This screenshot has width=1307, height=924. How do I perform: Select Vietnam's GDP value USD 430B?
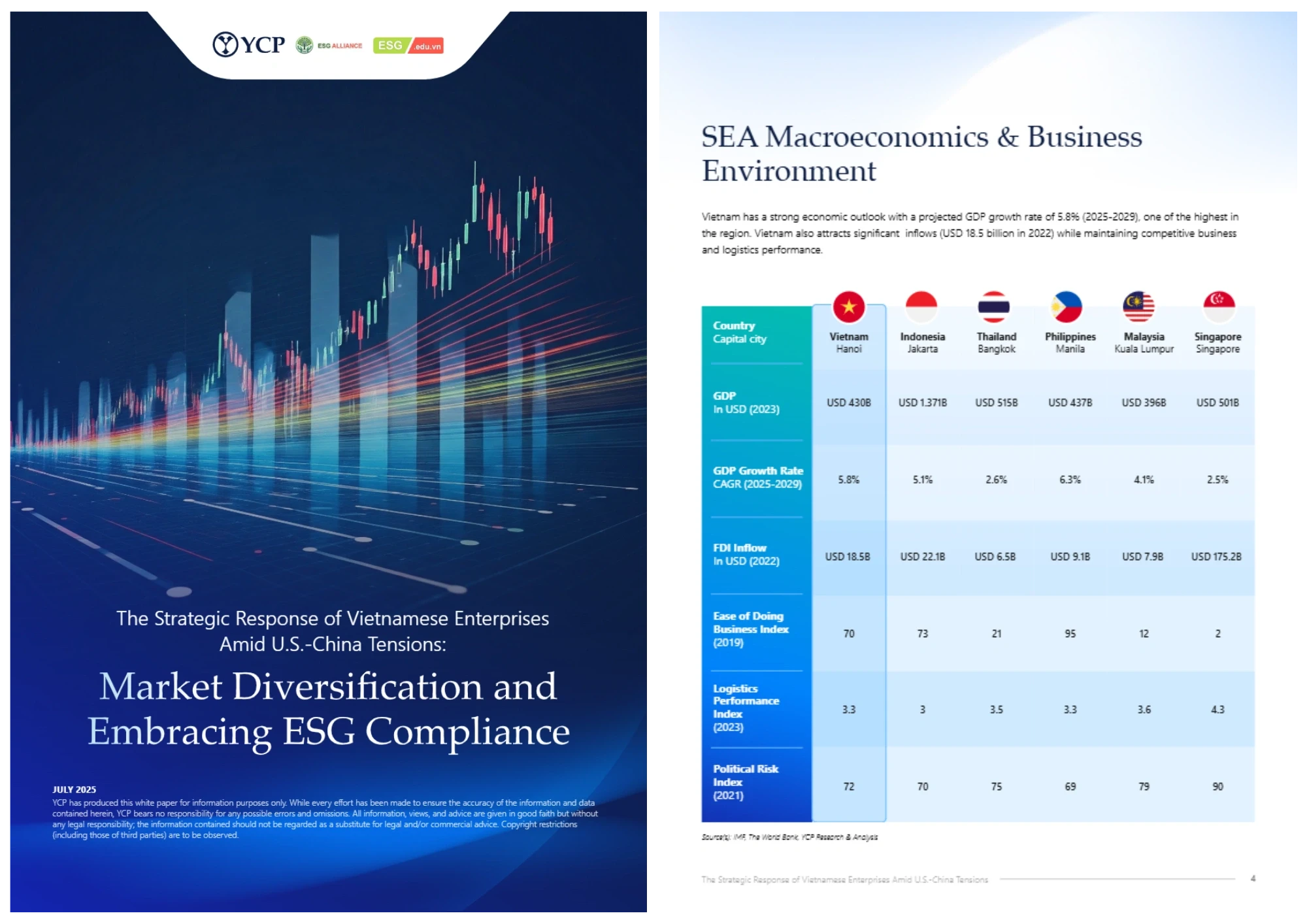coord(849,403)
